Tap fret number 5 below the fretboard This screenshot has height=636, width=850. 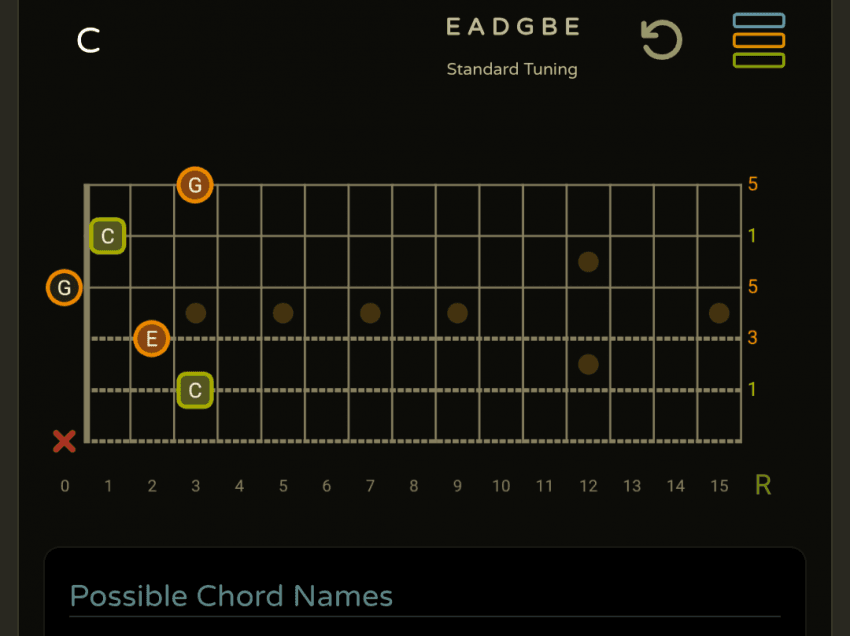click(x=283, y=487)
